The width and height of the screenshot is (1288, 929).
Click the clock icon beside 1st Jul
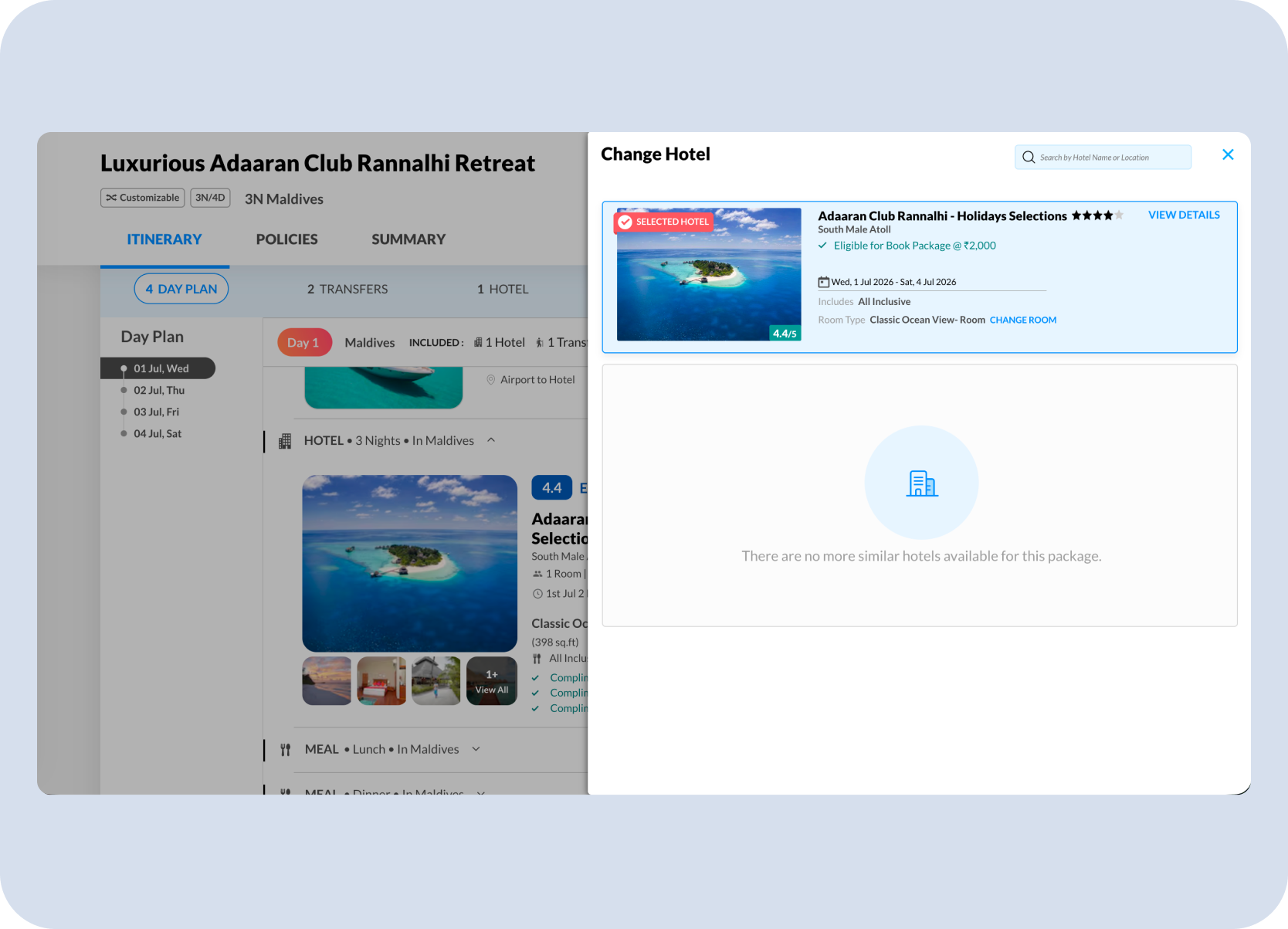click(x=537, y=594)
